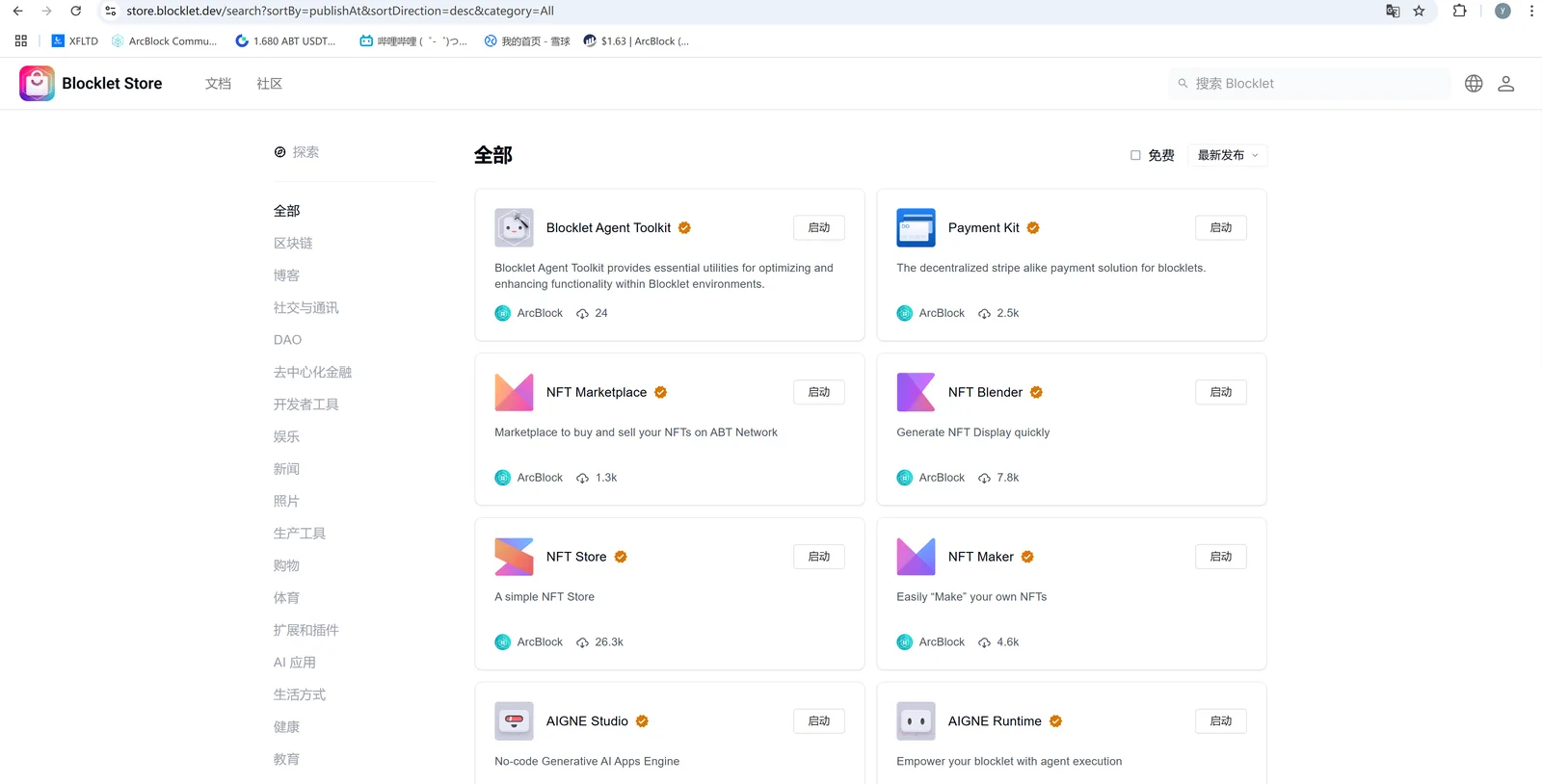The image size is (1542, 784).
Task: Open the Chrome profile avatar
Action: click(x=1502, y=12)
